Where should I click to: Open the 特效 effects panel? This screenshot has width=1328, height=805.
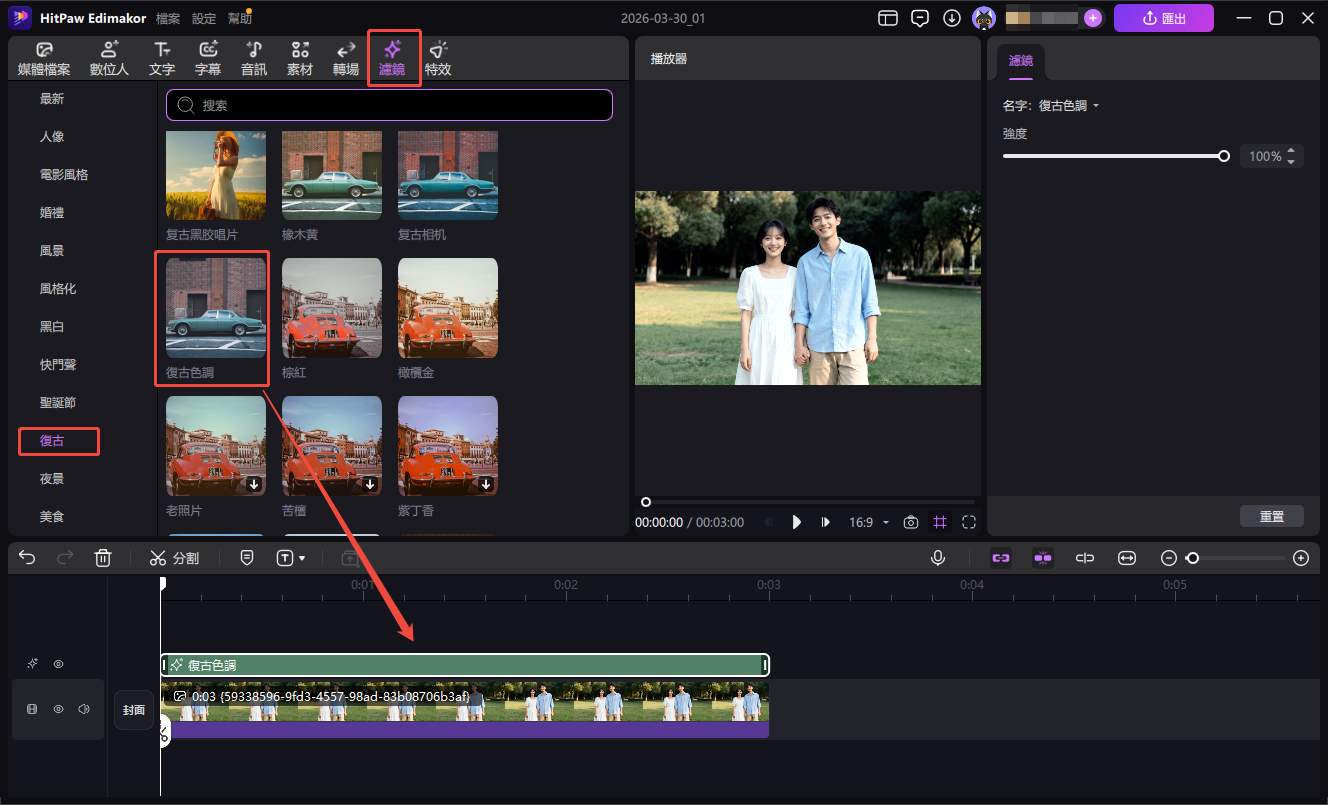coord(438,58)
